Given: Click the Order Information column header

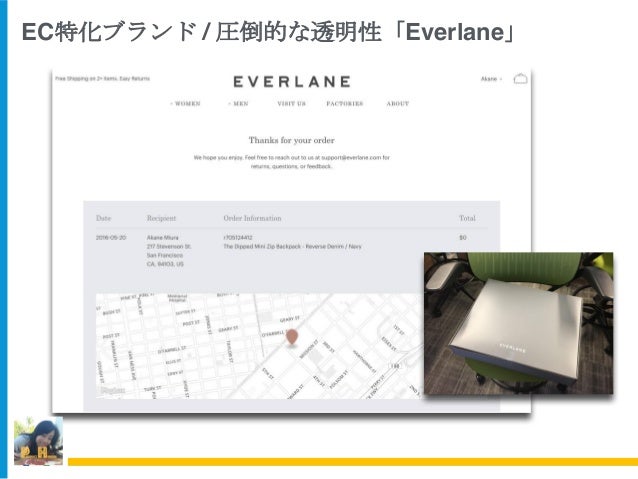Looking at the screenshot, I should (x=252, y=219).
